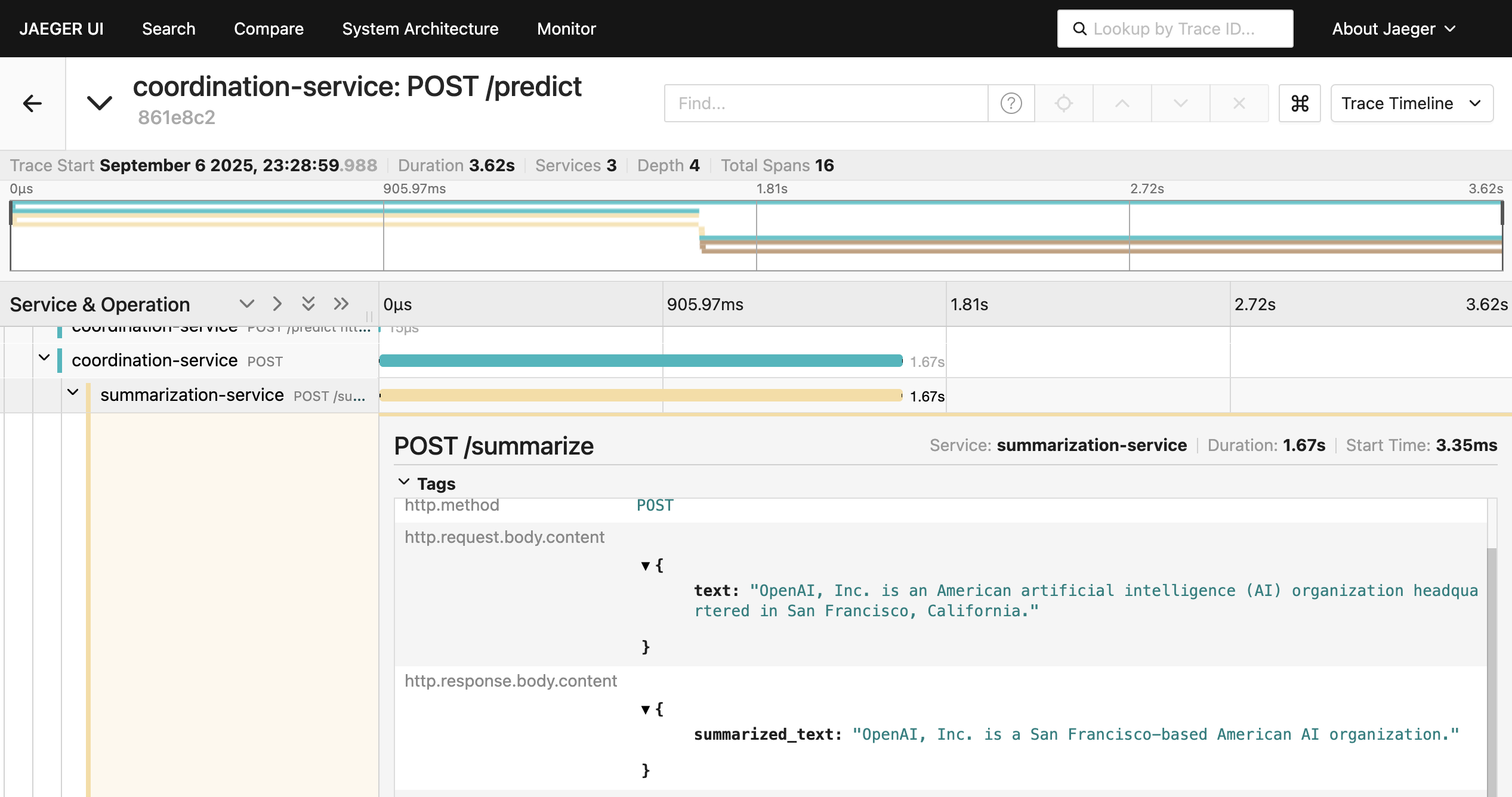Image resolution: width=1512 pixels, height=797 pixels.
Task: Open the About Jaeger menu
Action: (1393, 29)
